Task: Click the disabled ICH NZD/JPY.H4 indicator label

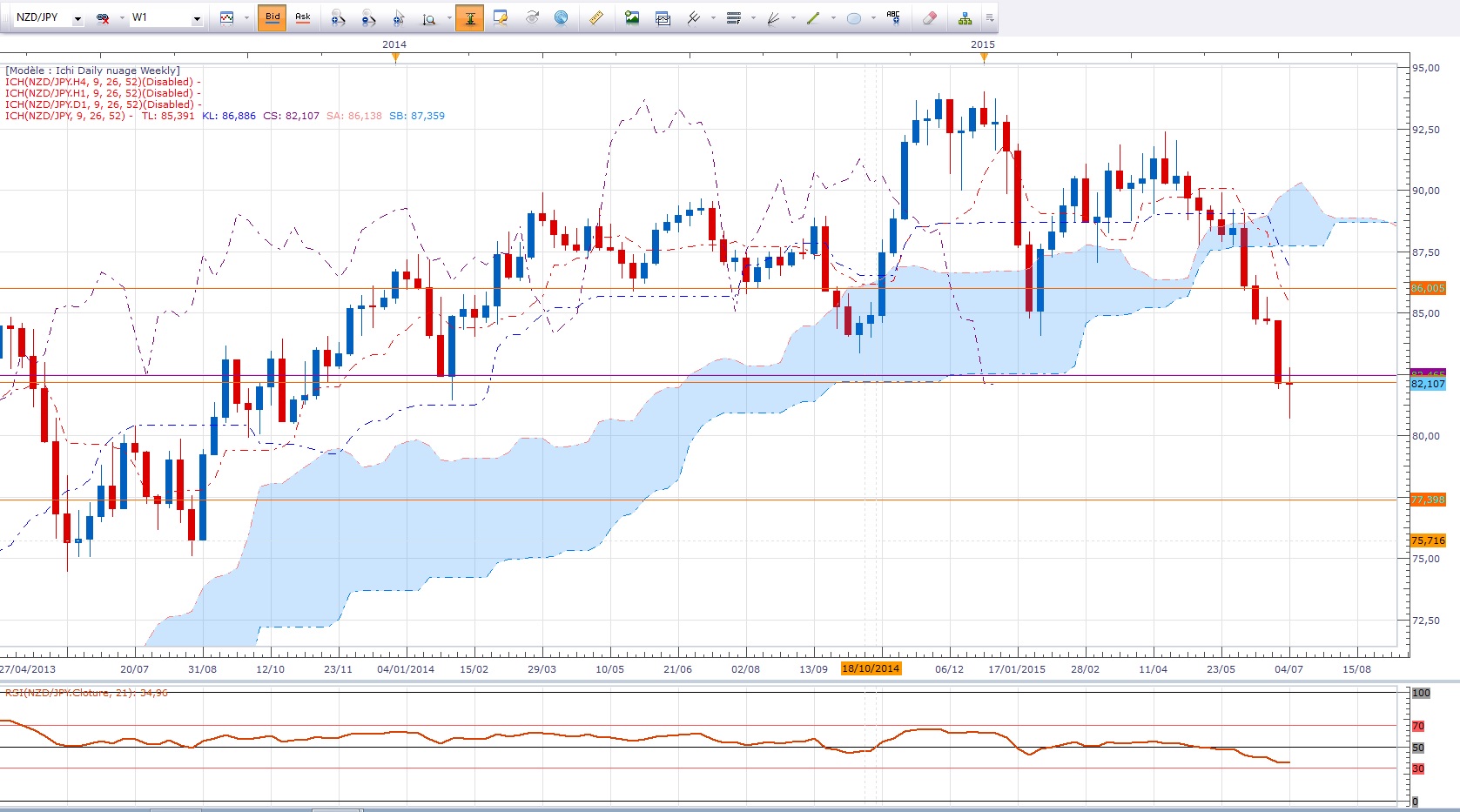Action: point(103,82)
